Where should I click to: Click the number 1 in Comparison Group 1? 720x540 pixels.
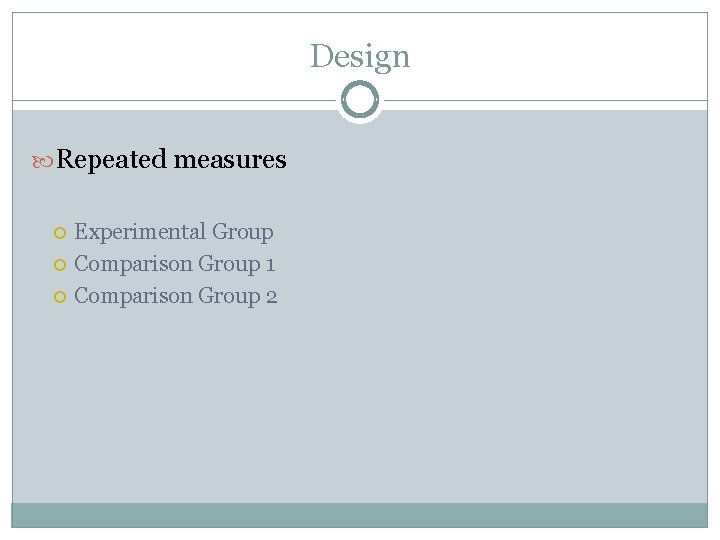click(270, 265)
